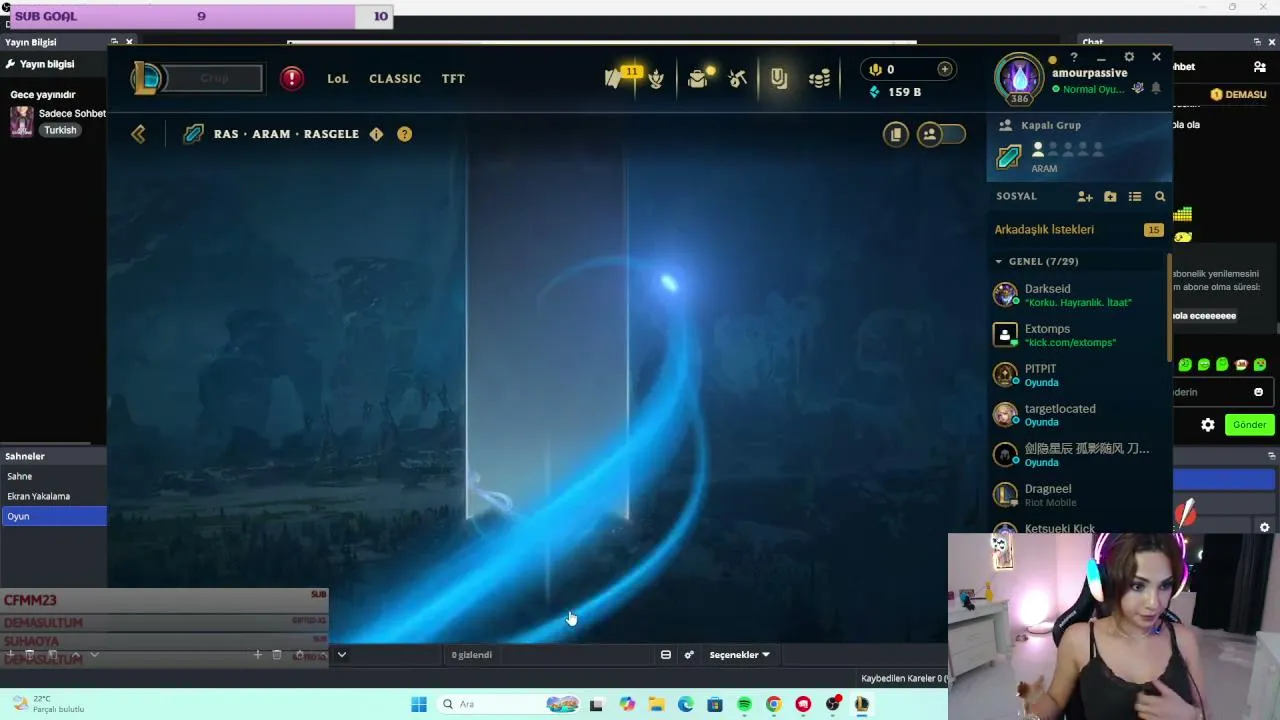This screenshot has height=720, width=1280.
Task: Select the Sahne scene in Sahneler
Action: point(53,476)
